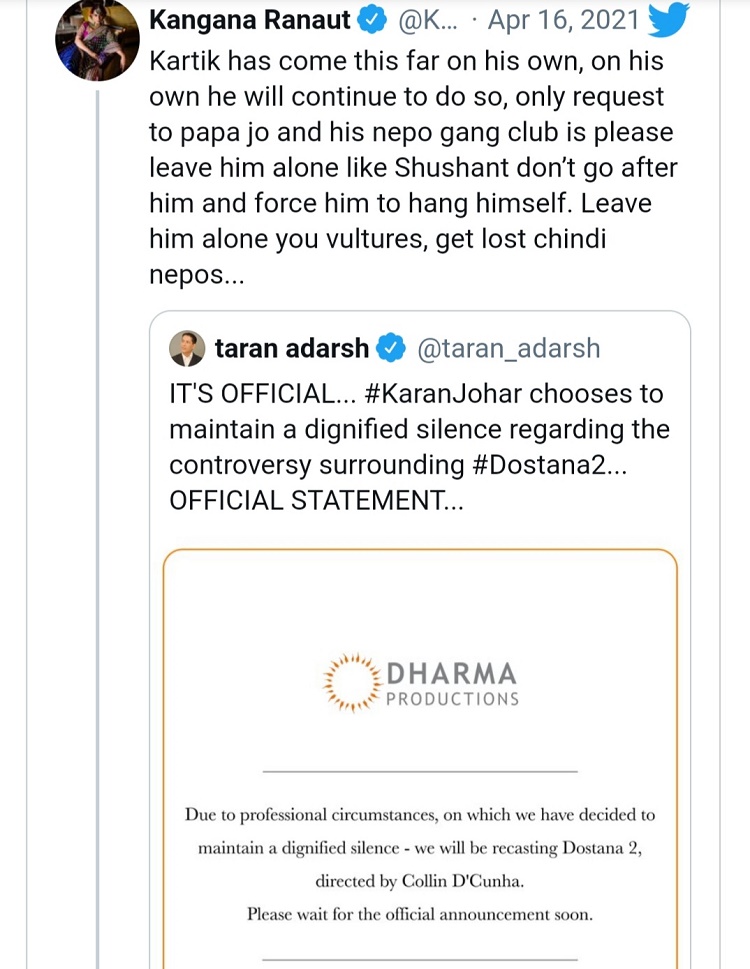Click the DHARMA PRODUCTIONS wordmark
Viewport: 750px width, 969px height.
click(452, 684)
